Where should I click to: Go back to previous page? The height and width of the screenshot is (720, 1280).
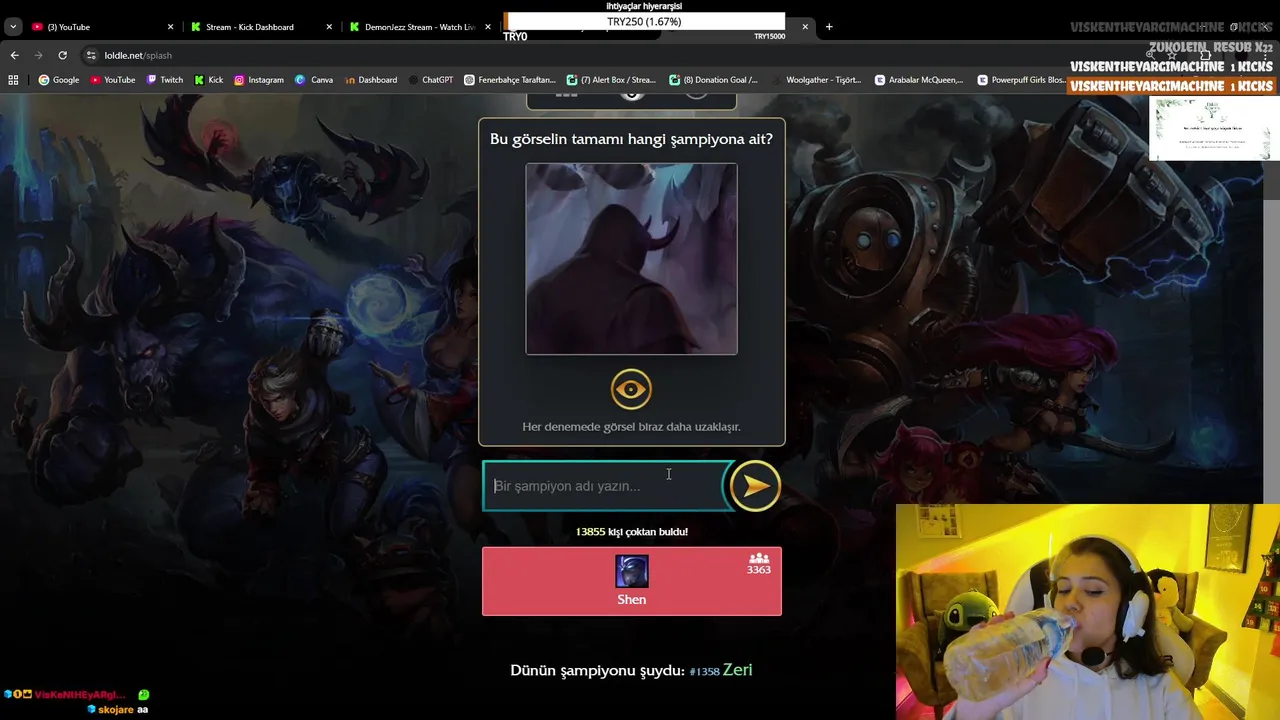(x=14, y=55)
